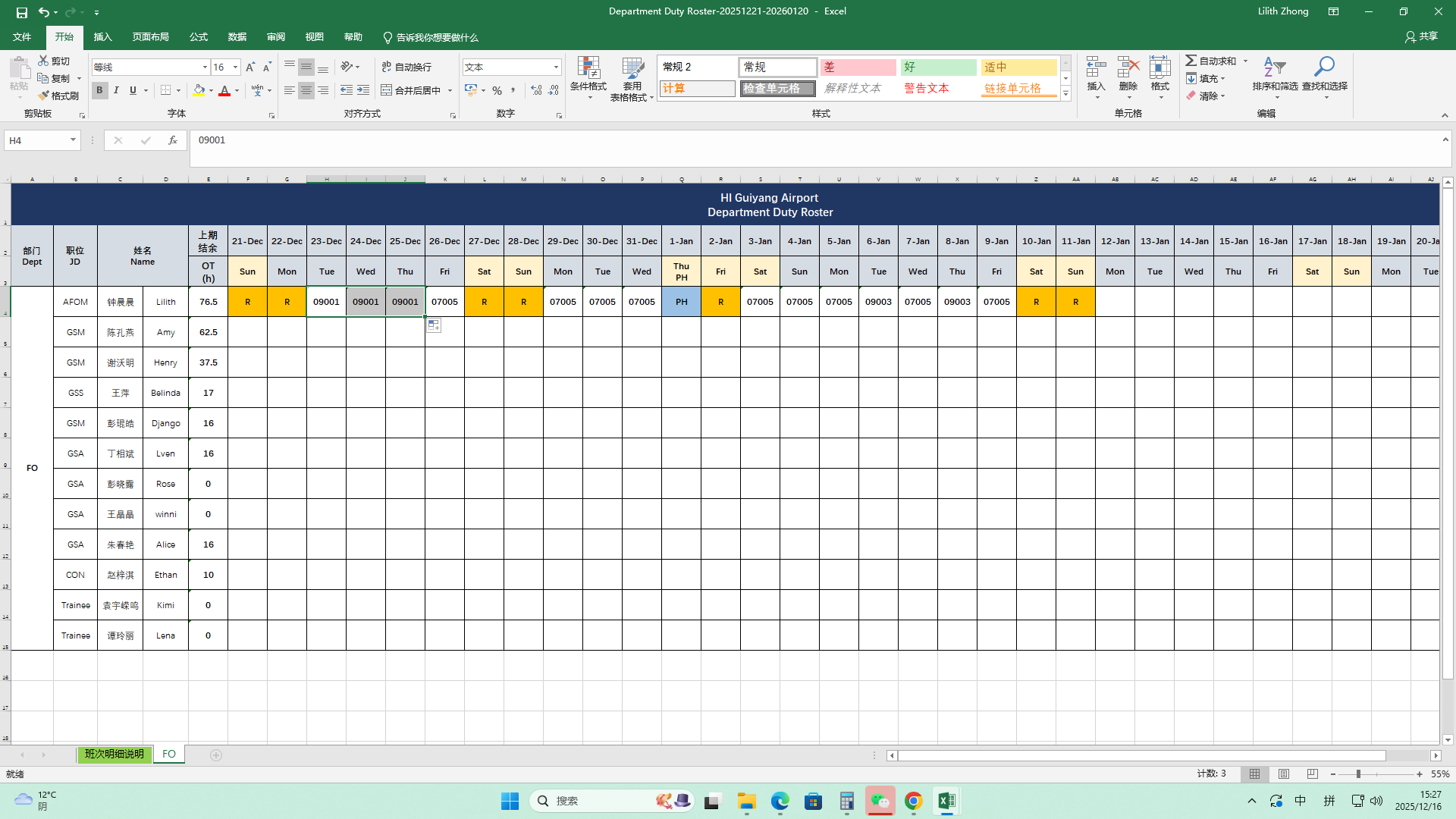Viewport: 1456px width, 819px height.
Task: Click the Sort and Filter icon
Action: click(1274, 68)
